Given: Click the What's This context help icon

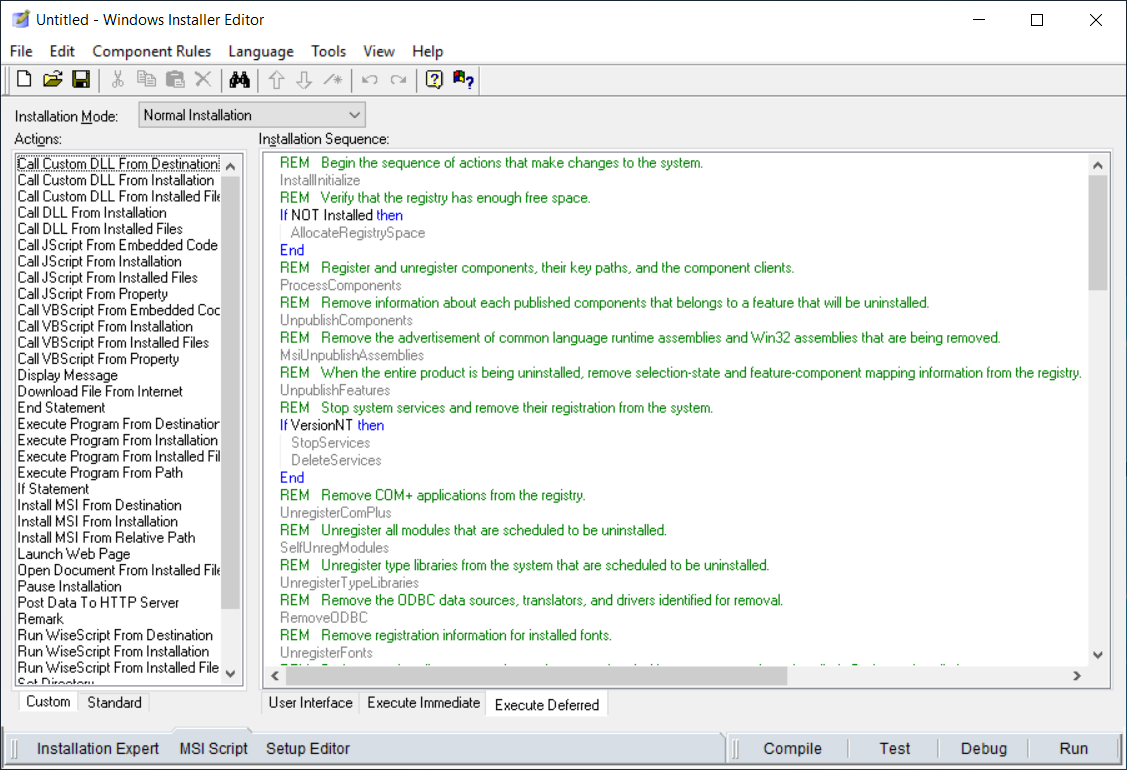Looking at the screenshot, I should pyautogui.click(x=463, y=79).
